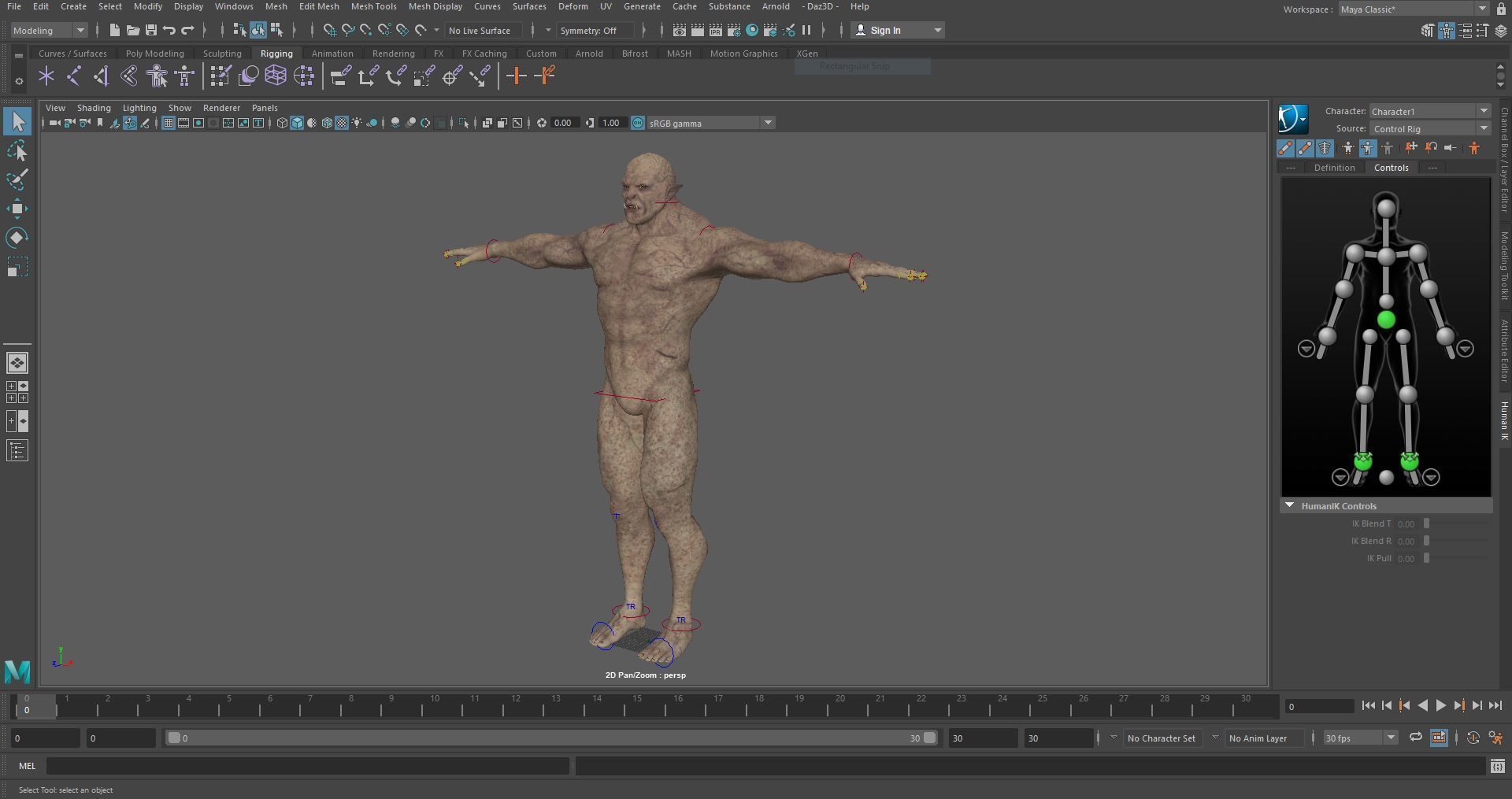1512x799 pixels.
Task: Open the Character1 dropdown
Action: 1430,111
